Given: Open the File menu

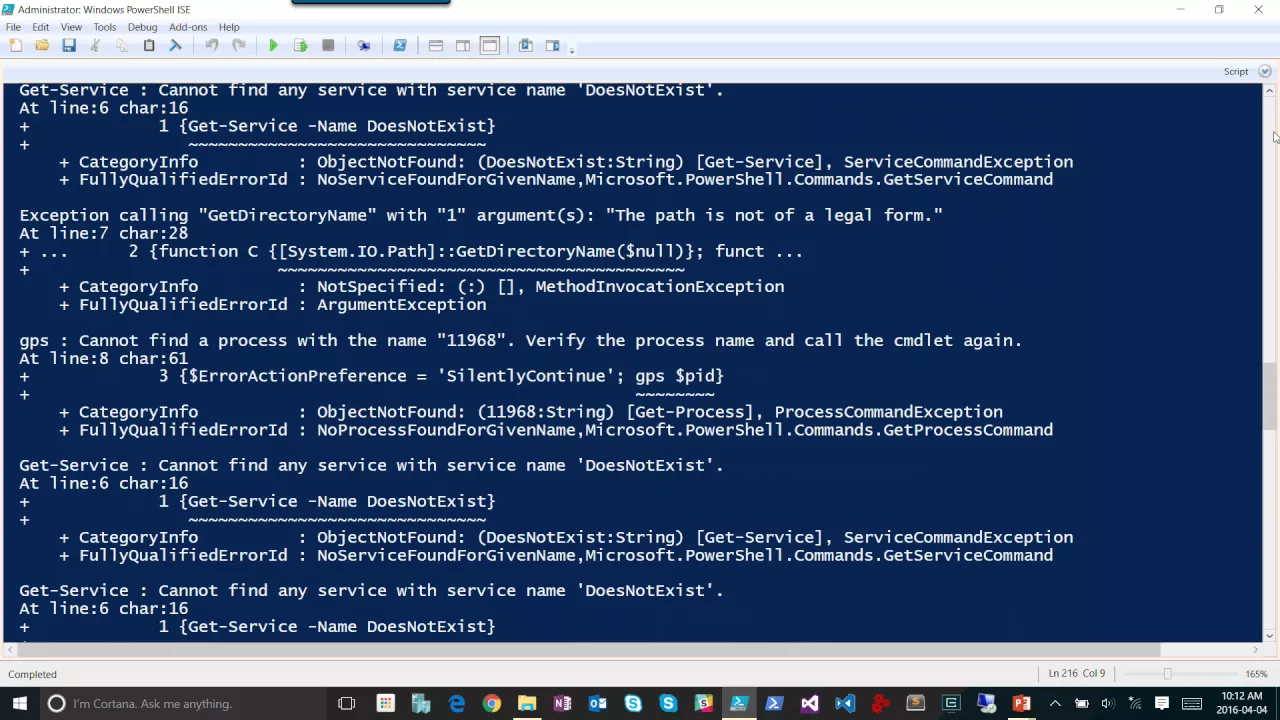Looking at the screenshot, I should click(14, 27).
